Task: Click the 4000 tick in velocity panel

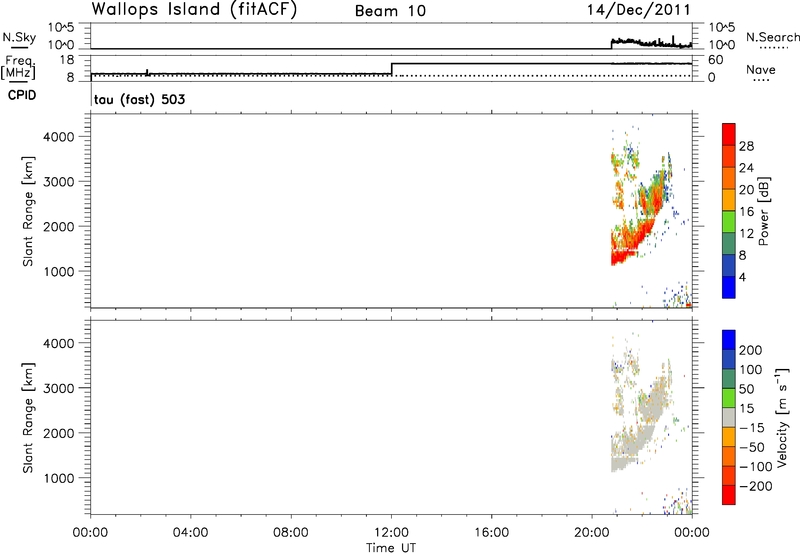Action: click(x=59, y=343)
